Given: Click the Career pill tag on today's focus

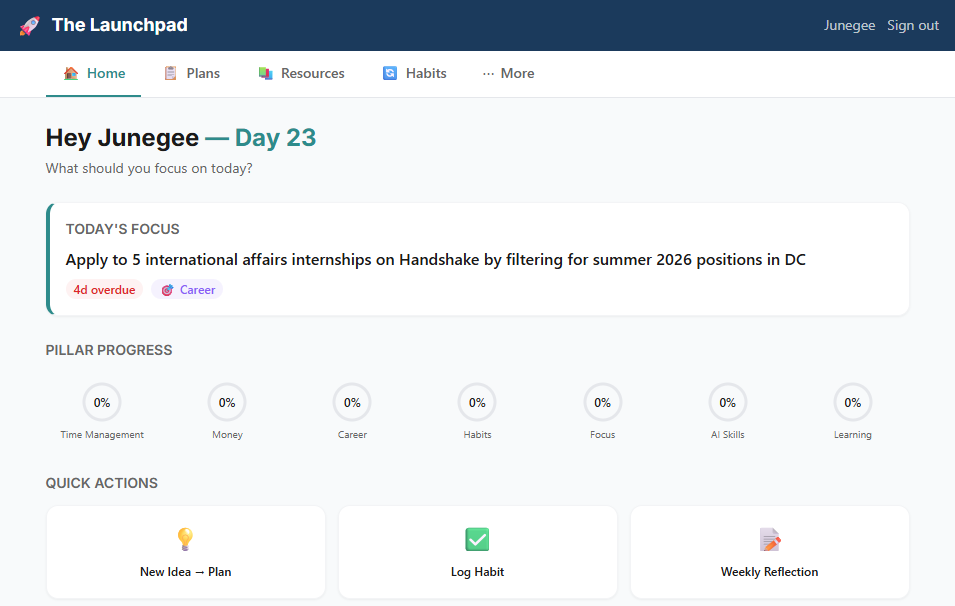Looking at the screenshot, I should 186,289.
